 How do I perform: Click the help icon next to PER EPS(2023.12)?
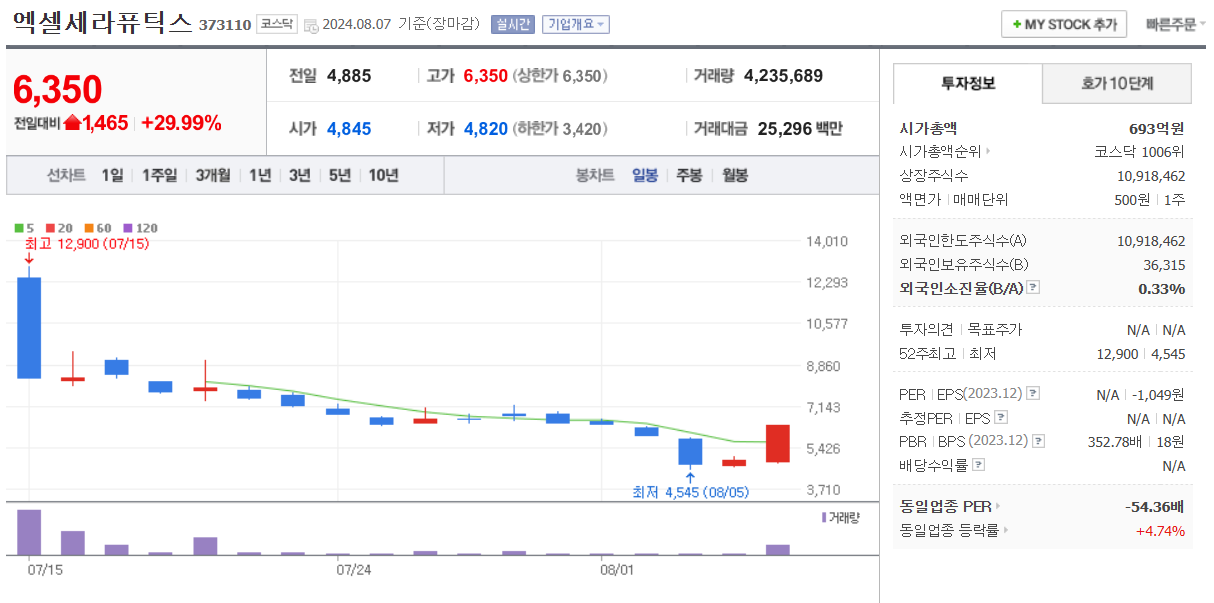1033,394
